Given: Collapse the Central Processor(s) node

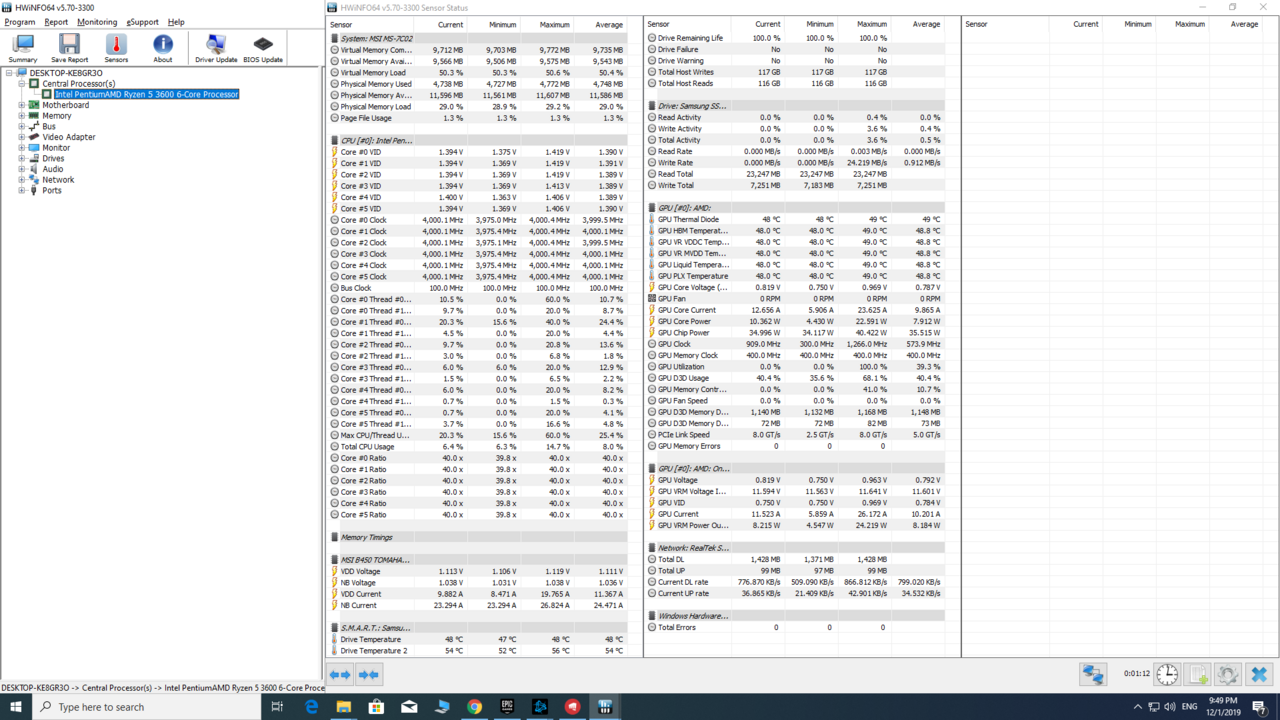Looking at the screenshot, I should point(21,84).
